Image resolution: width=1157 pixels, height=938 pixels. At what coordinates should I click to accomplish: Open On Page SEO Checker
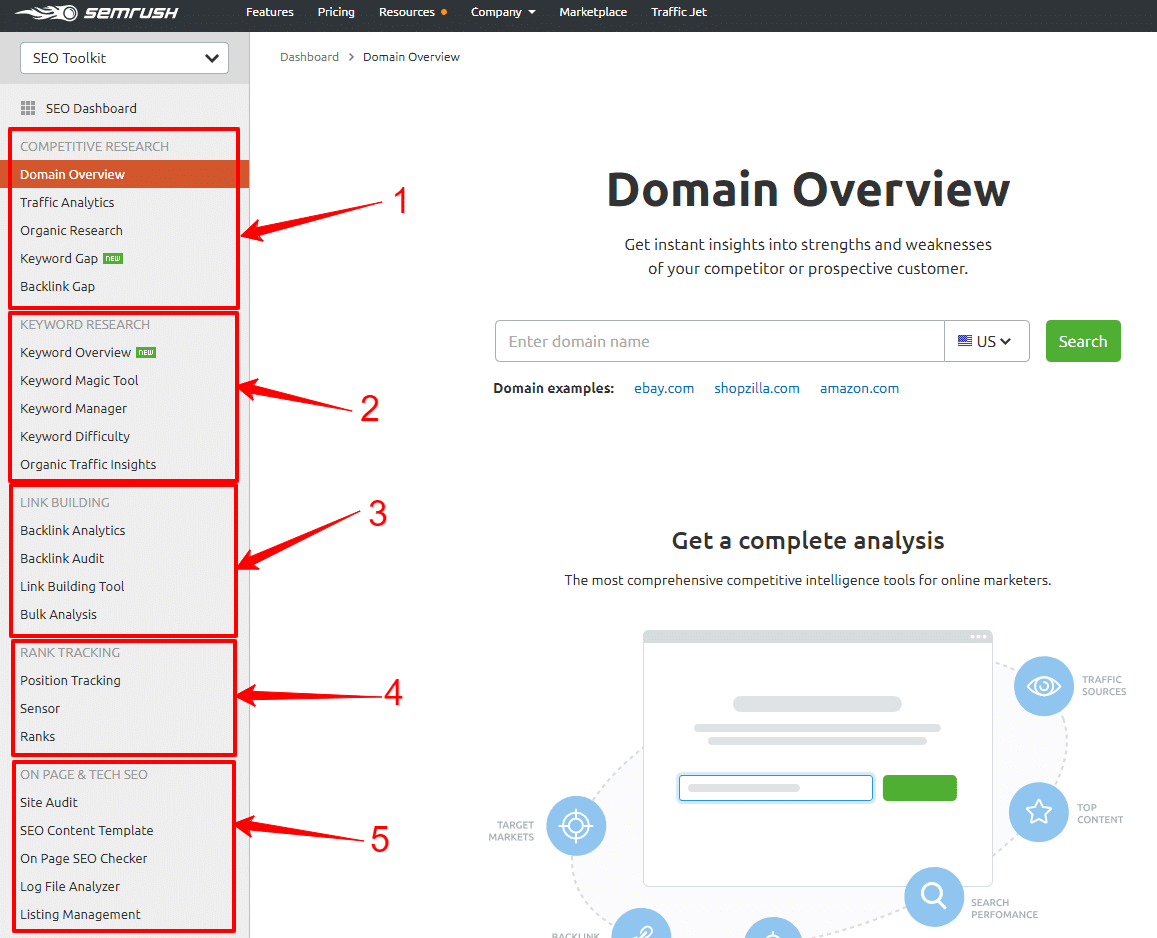(x=83, y=858)
